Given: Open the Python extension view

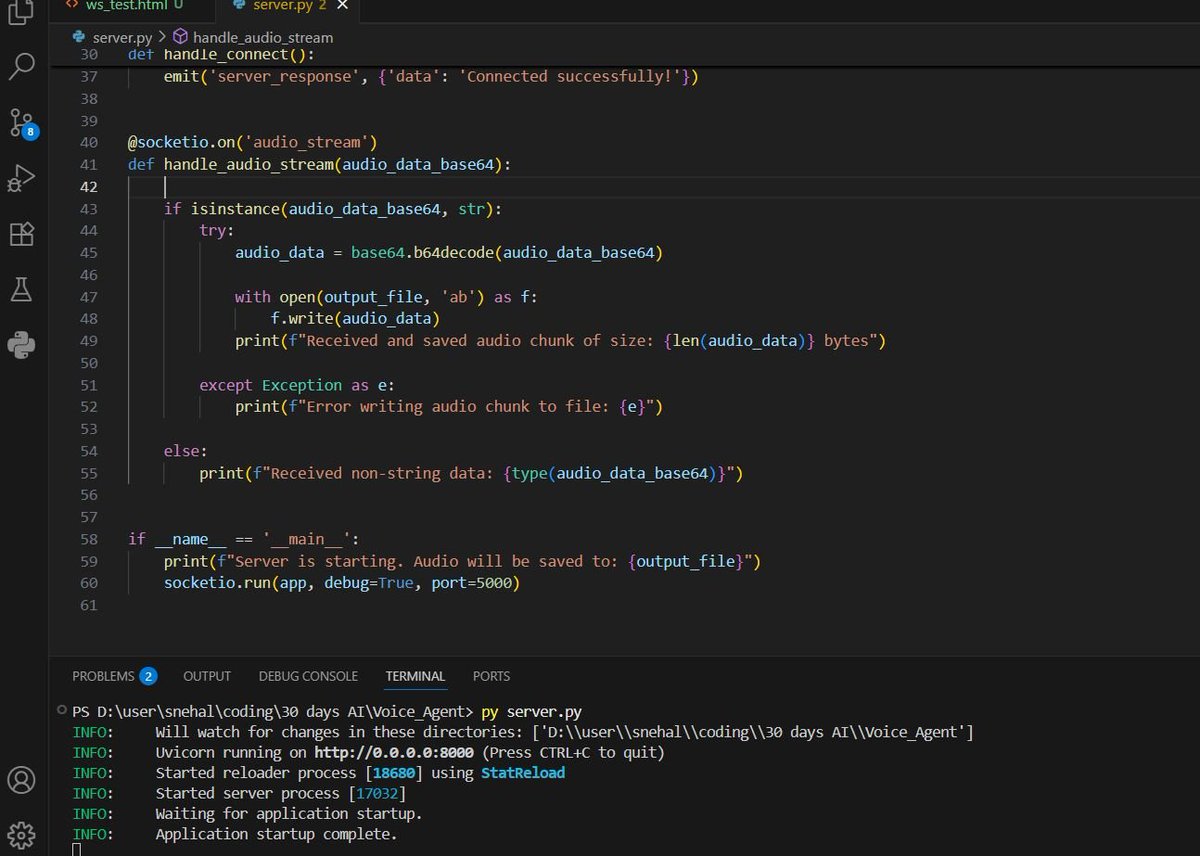Looking at the screenshot, I should coord(21,345).
